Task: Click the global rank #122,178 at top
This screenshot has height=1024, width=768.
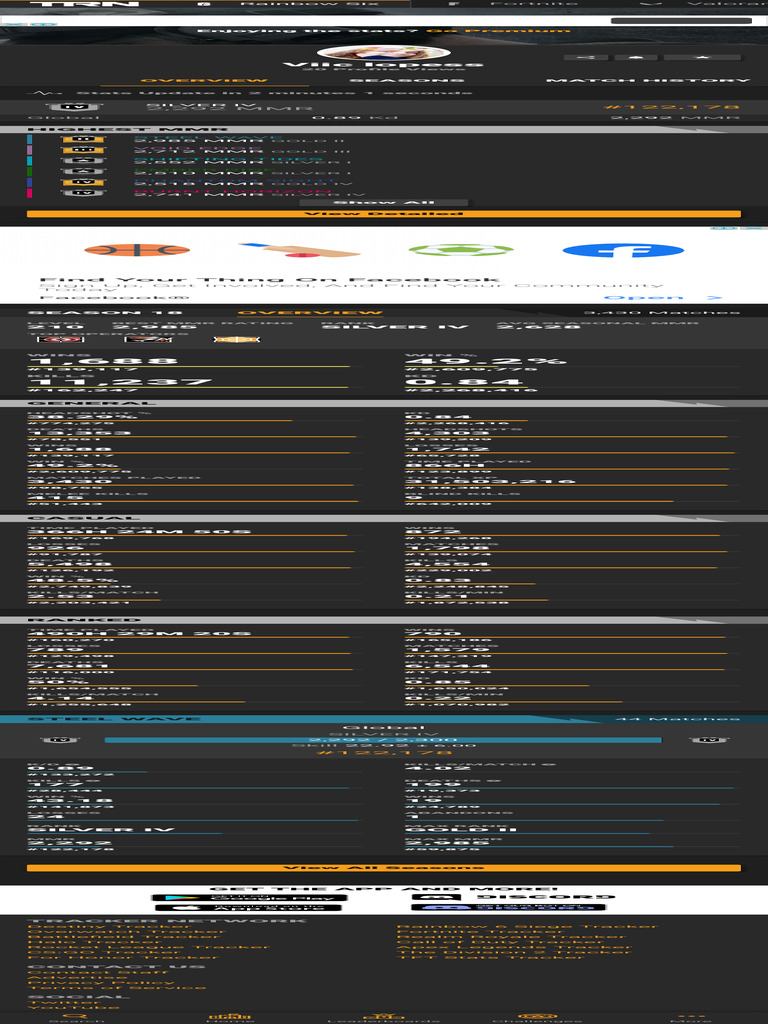Action: 673,107
